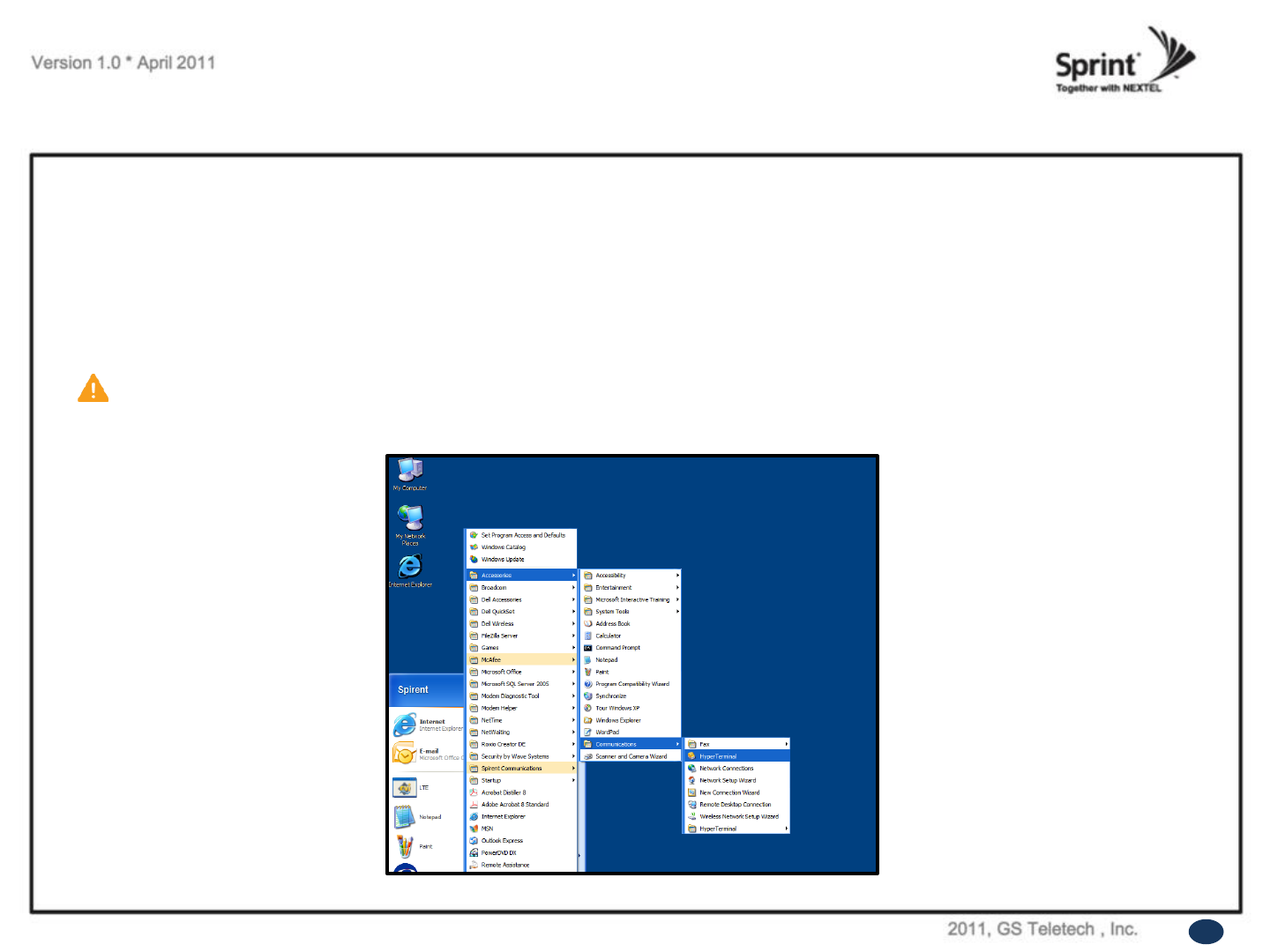Image resolution: width=1270 pixels, height=952 pixels.
Task: Open the FileZilla Server folder
Action: tap(522, 636)
